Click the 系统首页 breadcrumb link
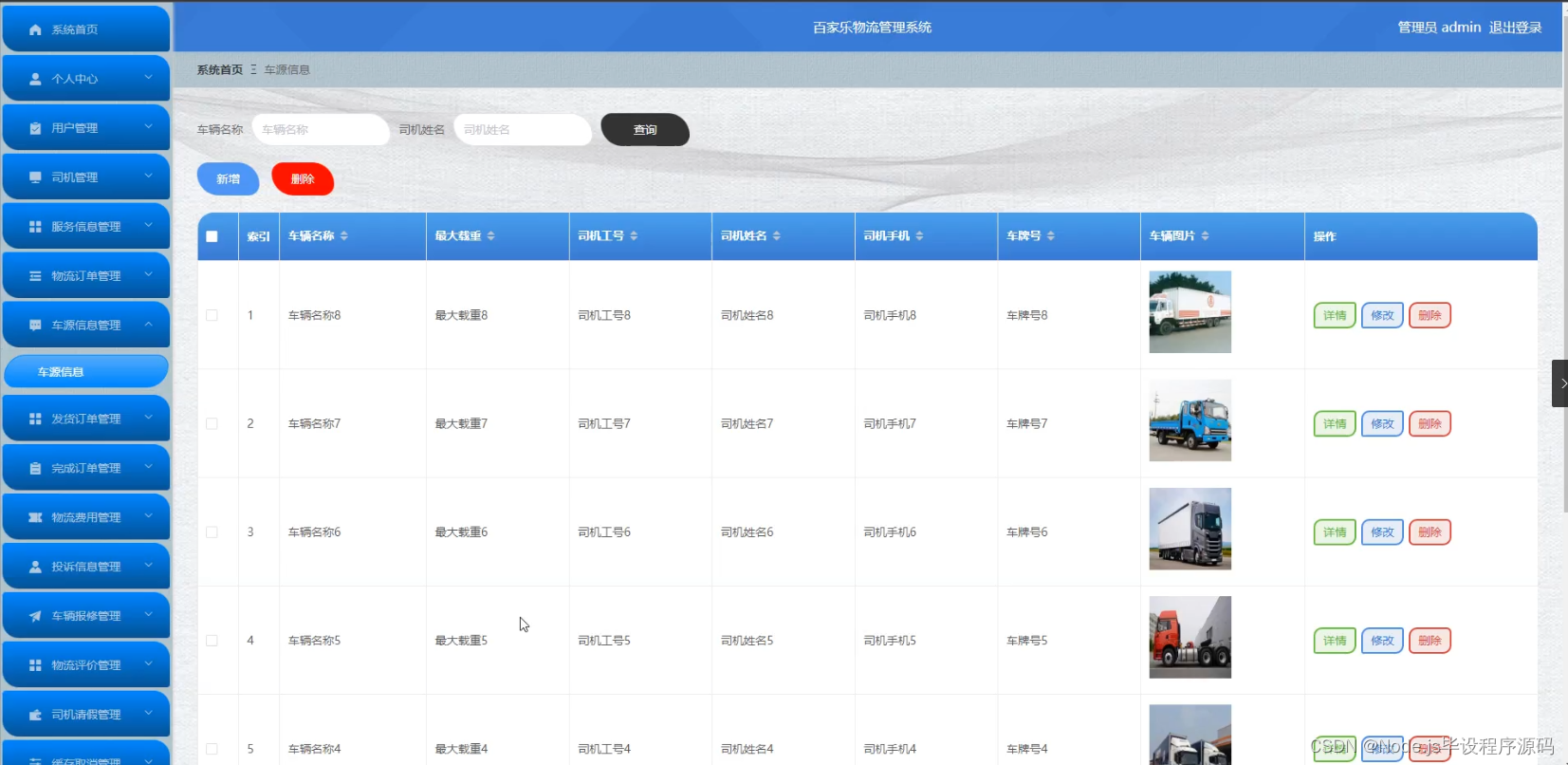 coord(220,70)
